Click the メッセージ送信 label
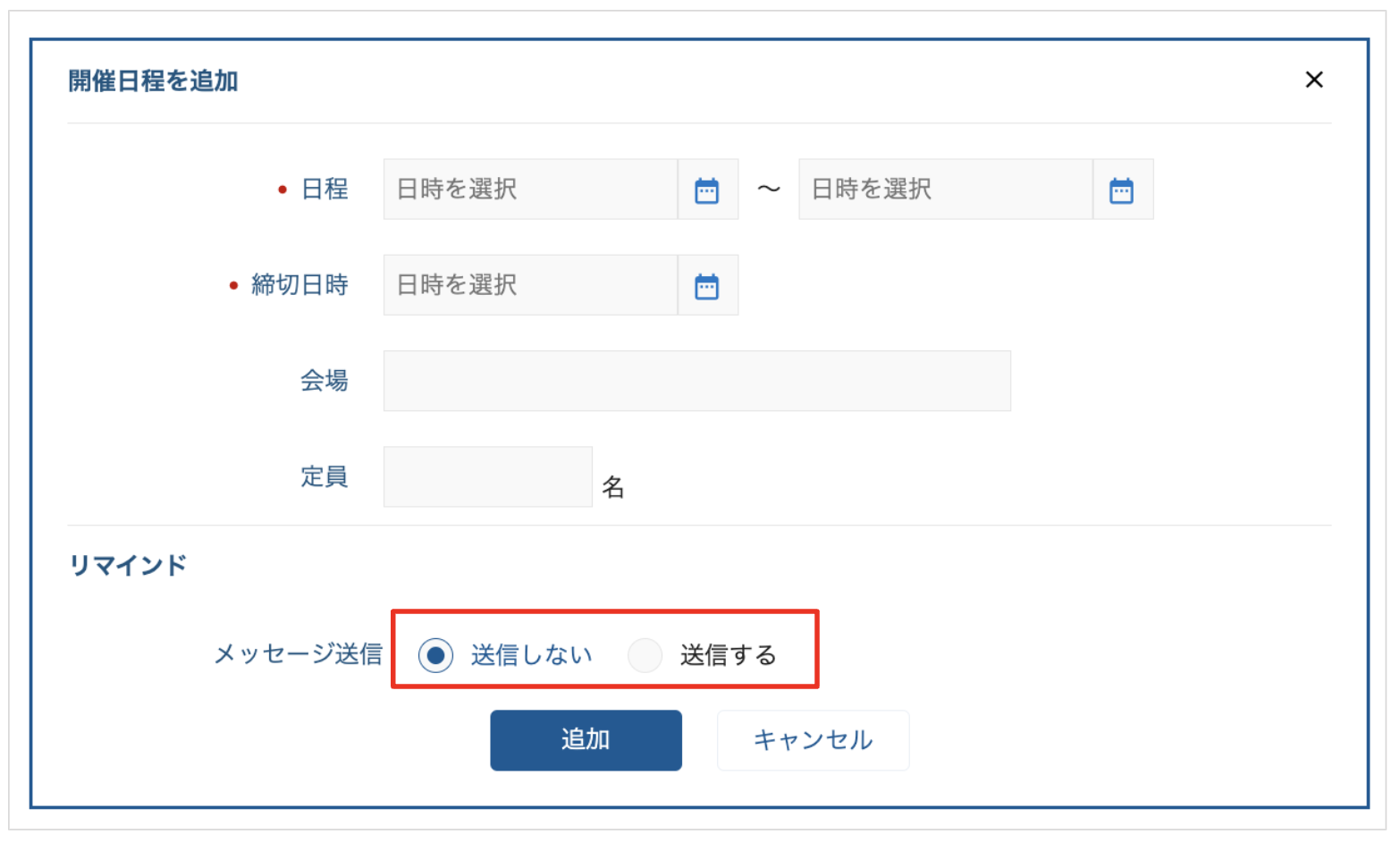 click(x=298, y=654)
